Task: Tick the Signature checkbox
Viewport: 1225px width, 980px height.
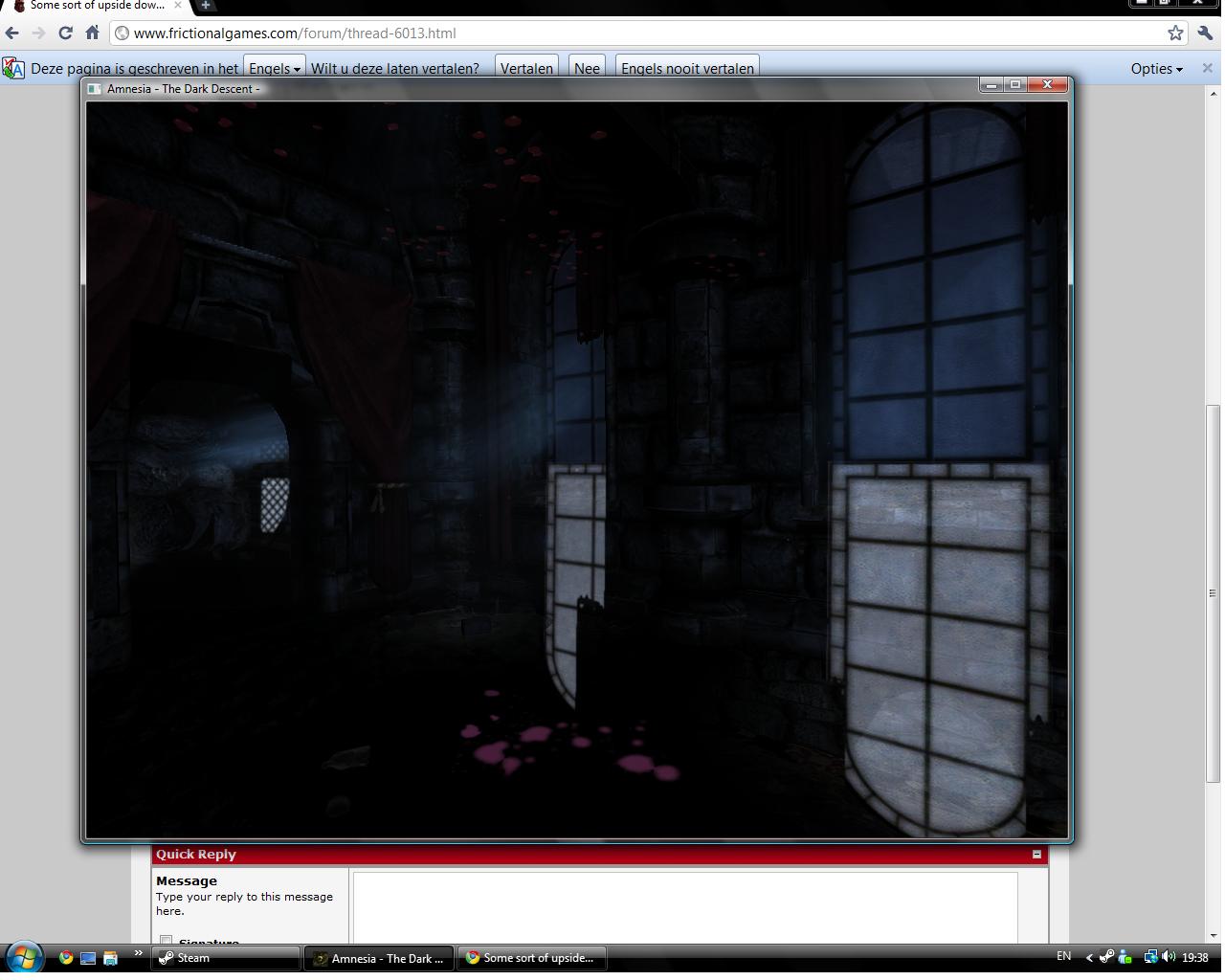Action: coord(166,941)
